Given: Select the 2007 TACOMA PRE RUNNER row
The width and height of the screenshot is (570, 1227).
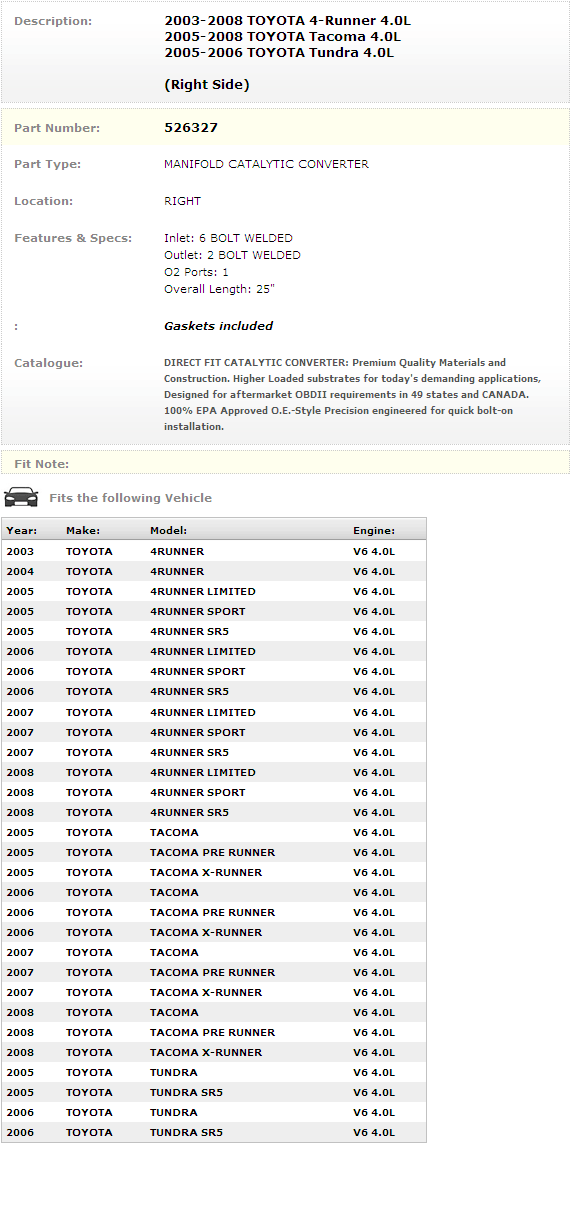Looking at the screenshot, I should (x=214, y=972).
